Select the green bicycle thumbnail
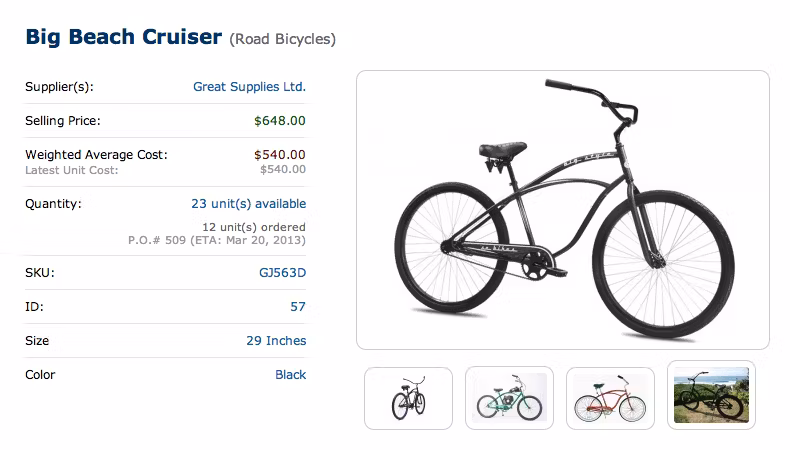Viewport: 790px width, 450px height. point(509,398)
